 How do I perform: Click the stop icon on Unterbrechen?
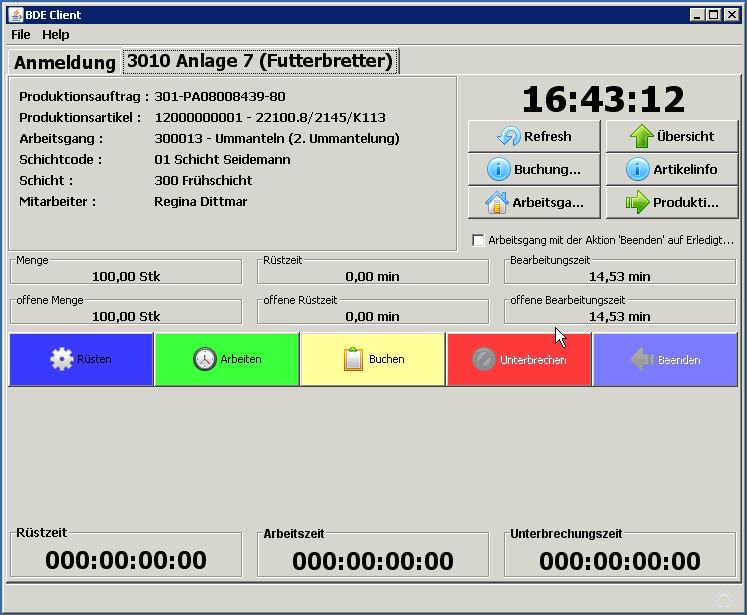(484, 359)
